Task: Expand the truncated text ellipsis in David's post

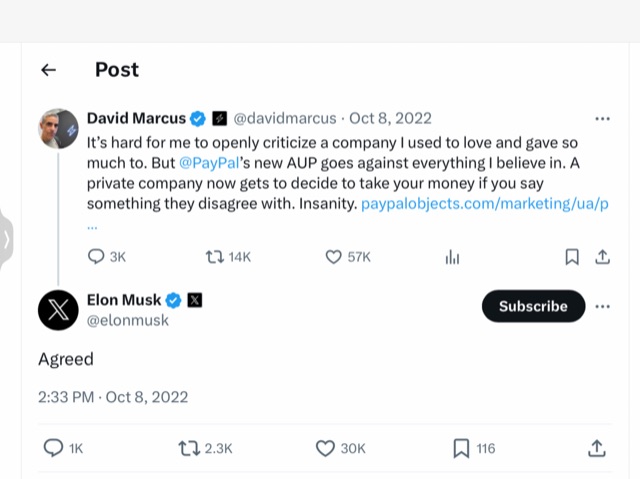Action: [x=92, y=225]
